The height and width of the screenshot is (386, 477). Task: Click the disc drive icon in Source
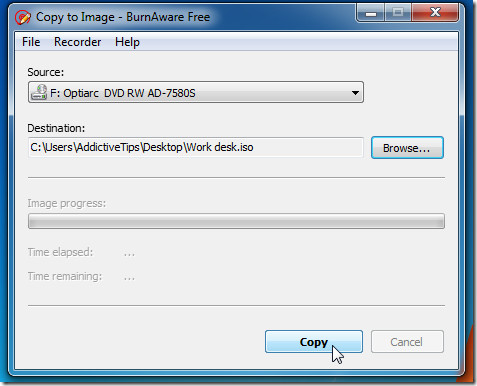coord(39,92)
